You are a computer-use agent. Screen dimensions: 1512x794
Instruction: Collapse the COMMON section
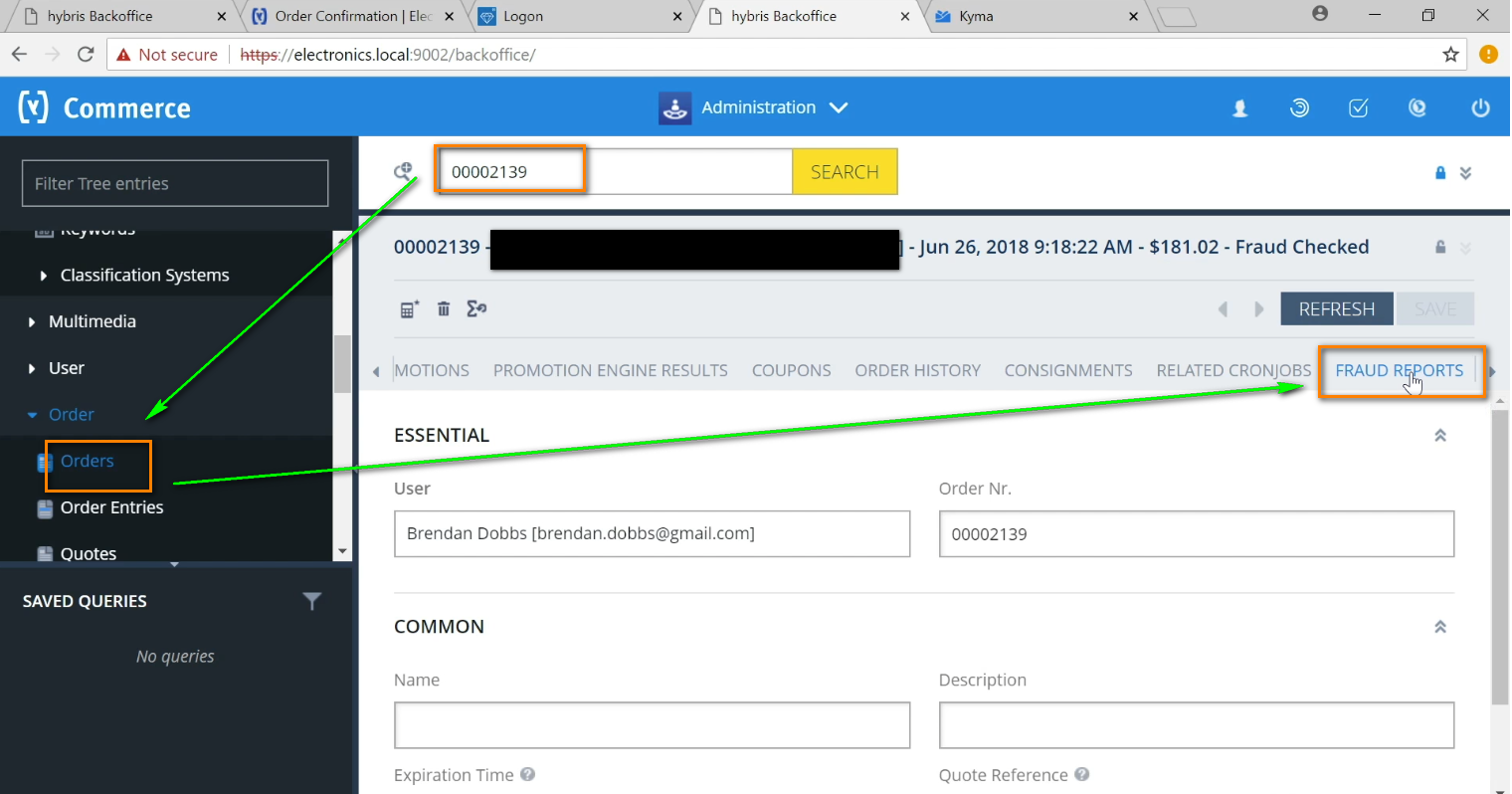click(x=1440, y=627)
